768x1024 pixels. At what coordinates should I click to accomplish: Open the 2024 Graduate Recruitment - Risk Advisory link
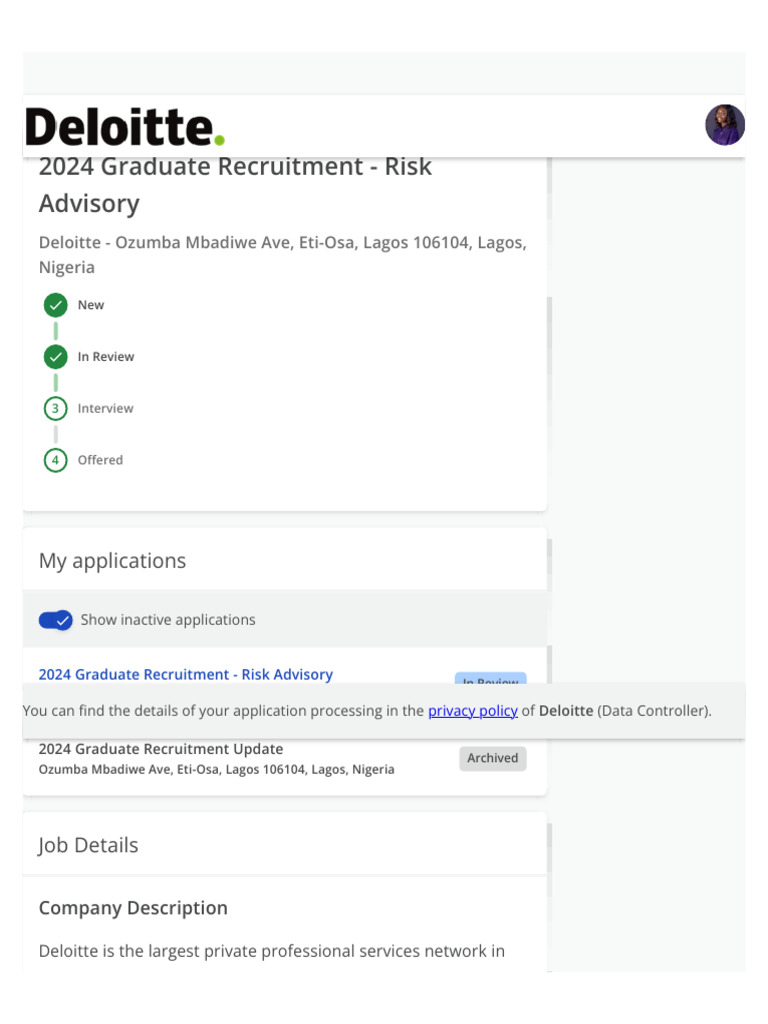186,674
